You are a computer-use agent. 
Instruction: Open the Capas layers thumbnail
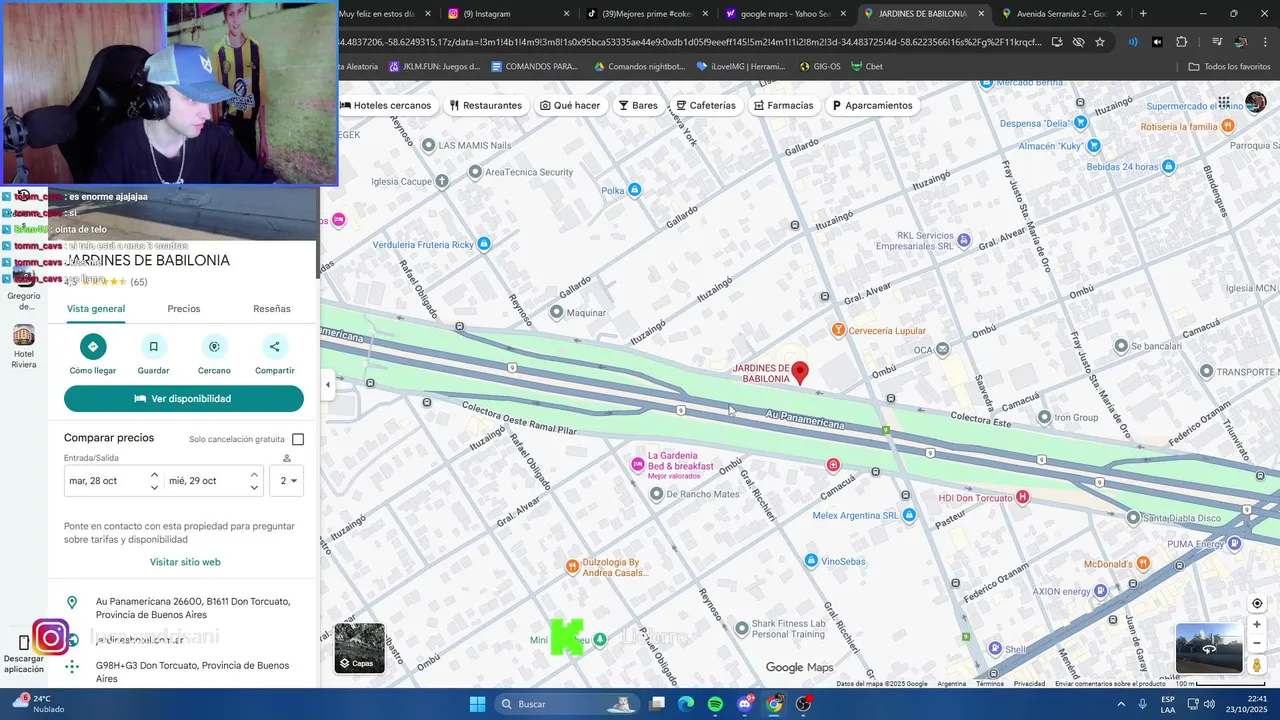[359, 648]
